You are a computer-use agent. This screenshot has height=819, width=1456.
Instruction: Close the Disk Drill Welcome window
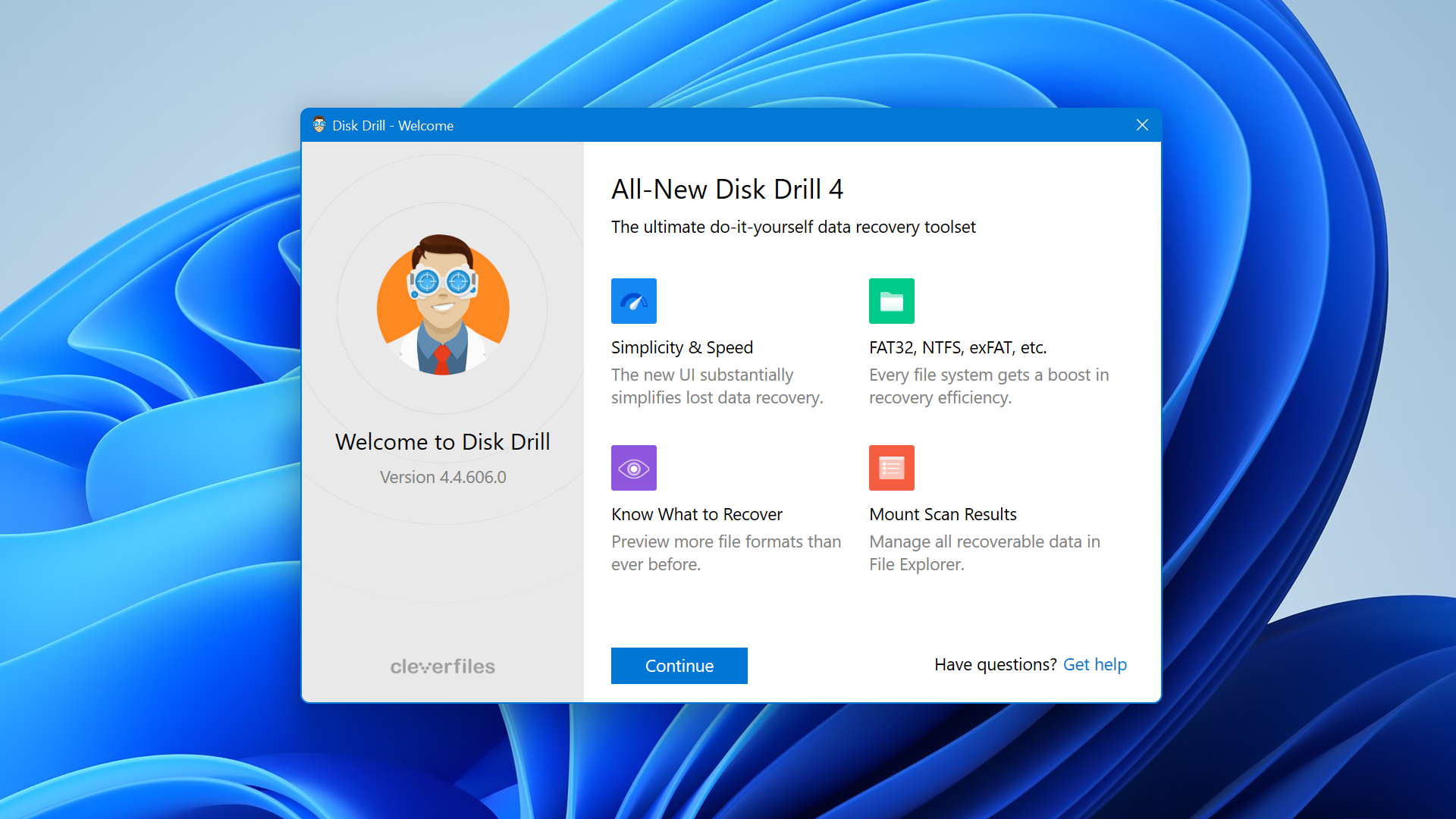pyautogui.click(x=1142, y=125)
